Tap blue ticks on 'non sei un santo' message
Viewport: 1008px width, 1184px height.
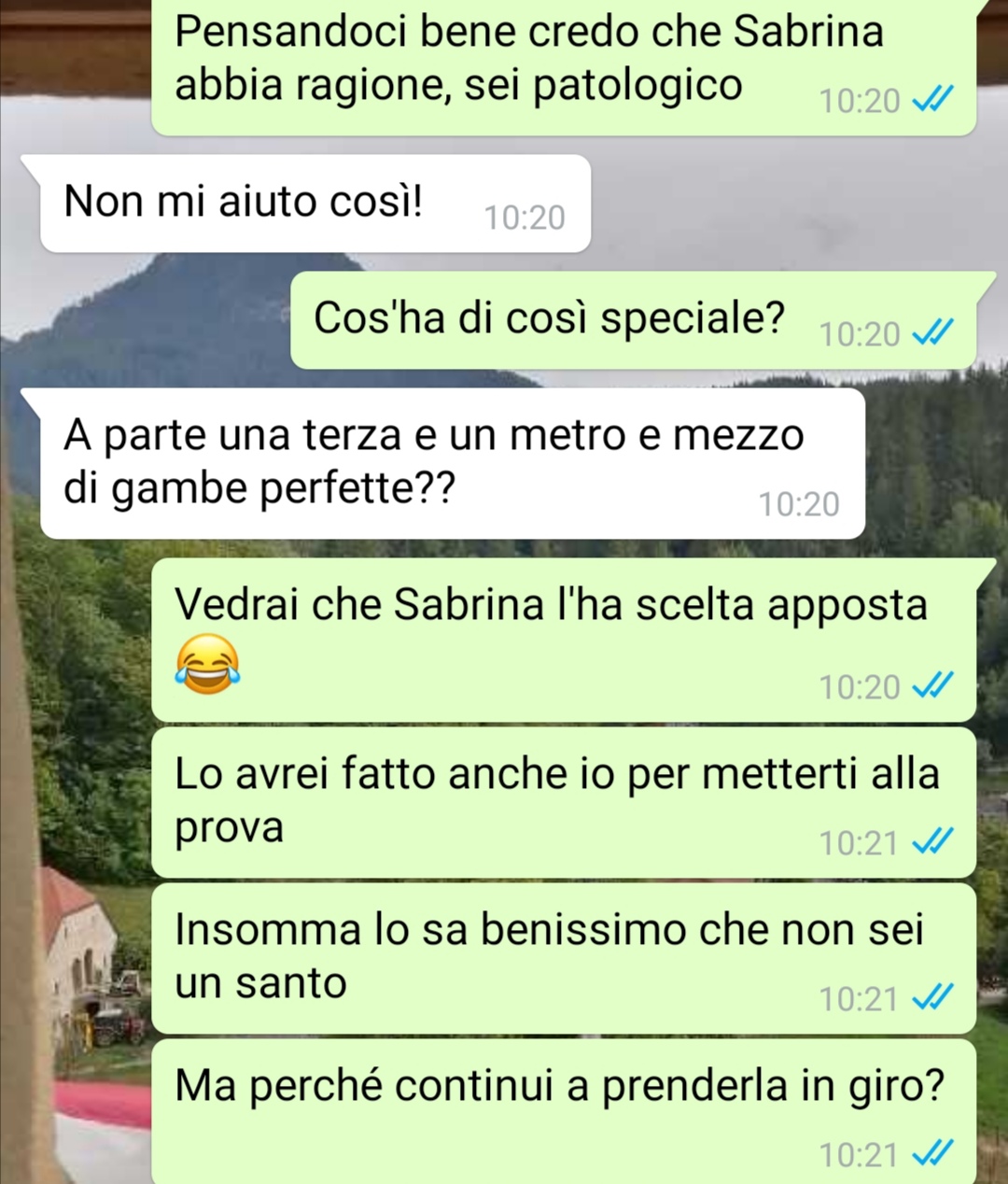point(931,998)
